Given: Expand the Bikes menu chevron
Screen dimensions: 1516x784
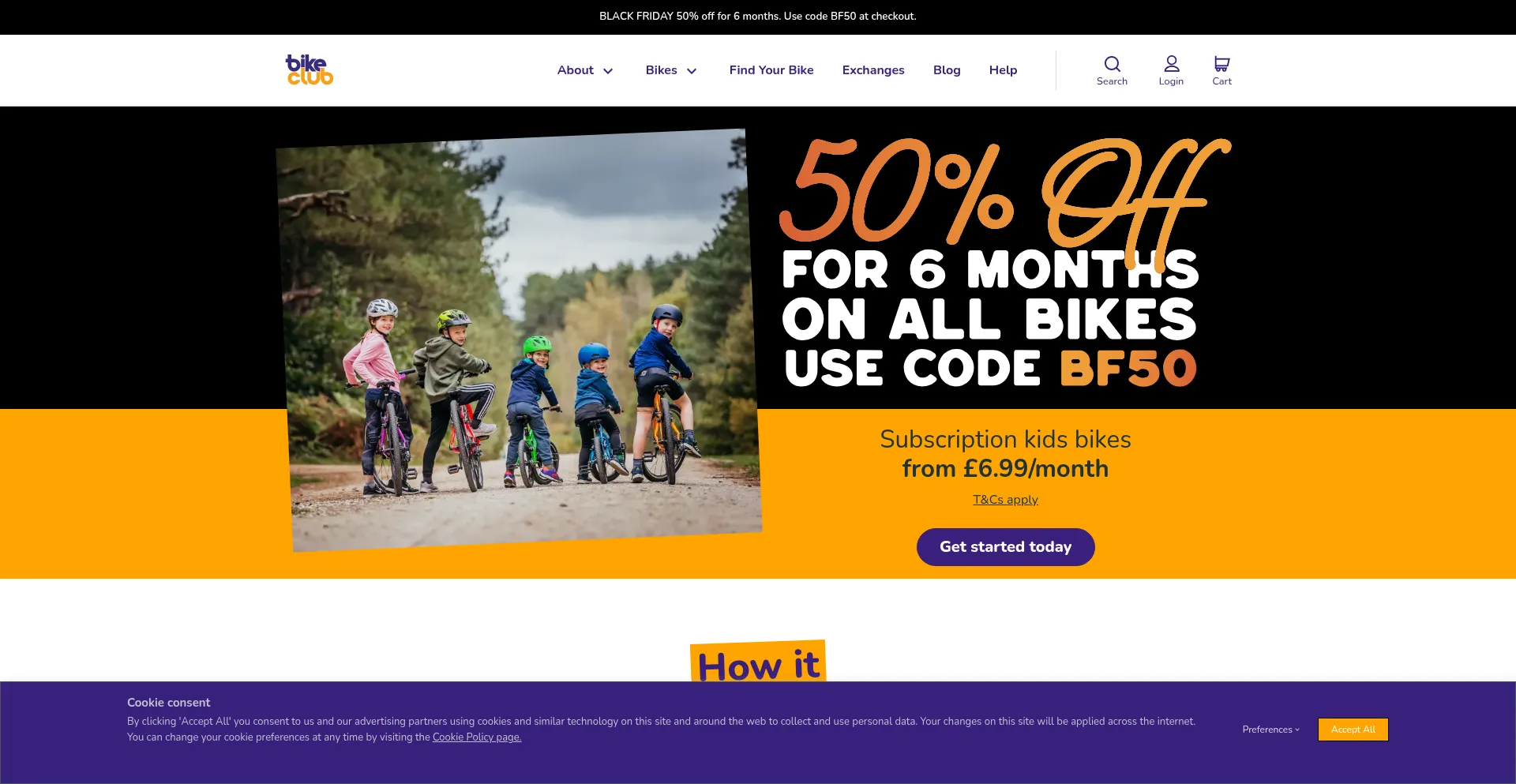Looking at the screenshot, I should tap(692, 71).
